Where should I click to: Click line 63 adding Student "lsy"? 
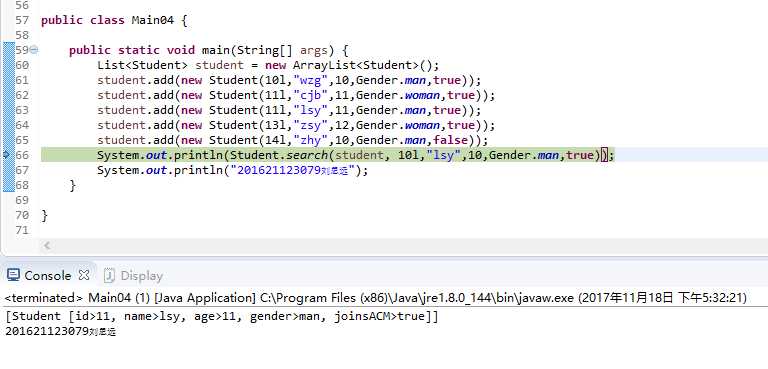pos(289,110)
